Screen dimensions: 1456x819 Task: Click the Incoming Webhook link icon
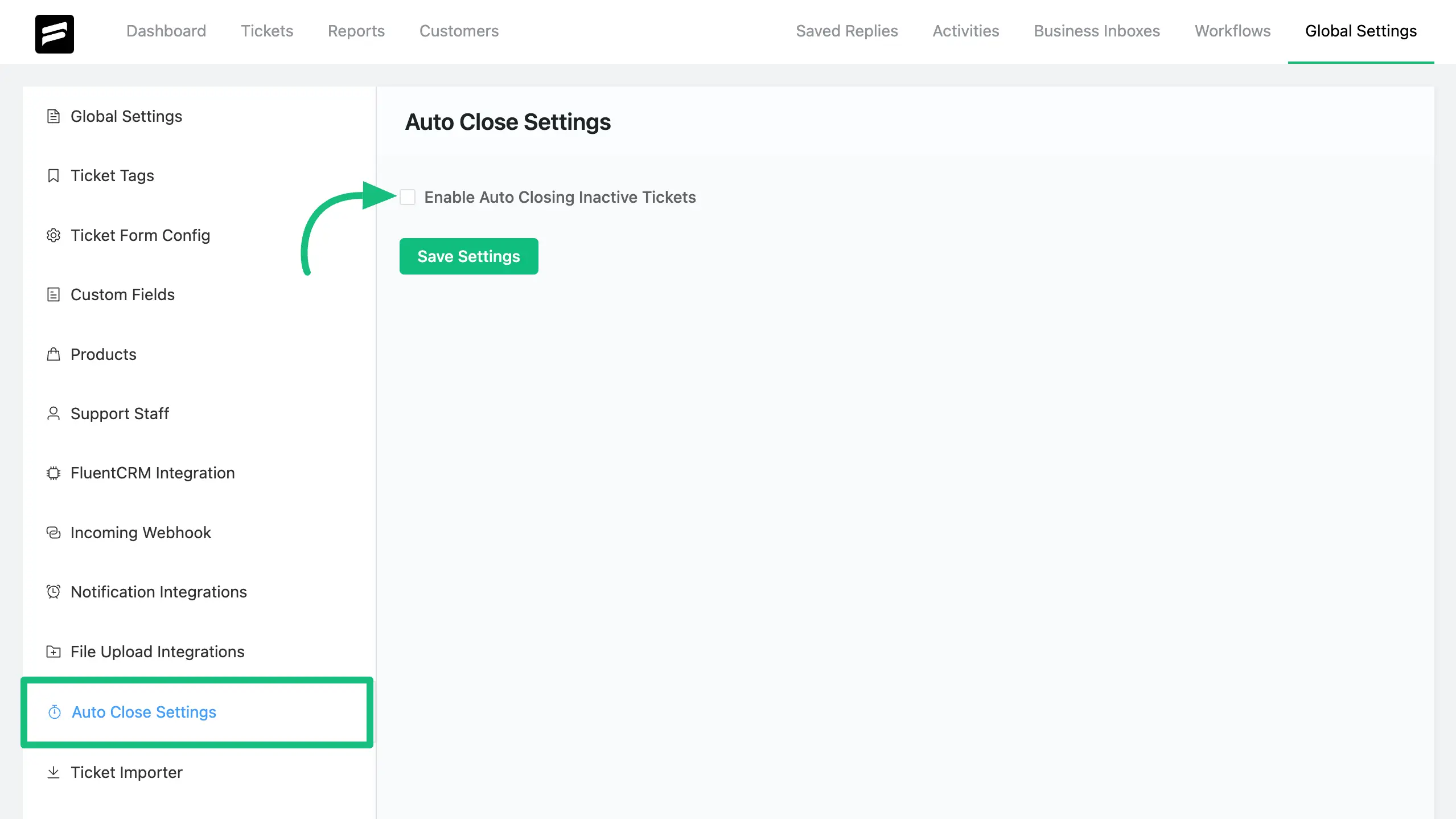pos(54,533)
